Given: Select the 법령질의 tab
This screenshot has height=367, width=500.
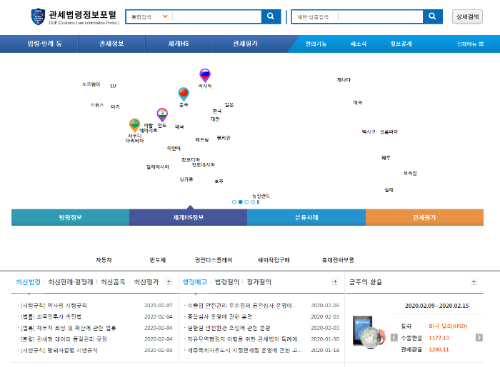Looking at the screenshot, I should pyautogui.click(x=227, y=282).
